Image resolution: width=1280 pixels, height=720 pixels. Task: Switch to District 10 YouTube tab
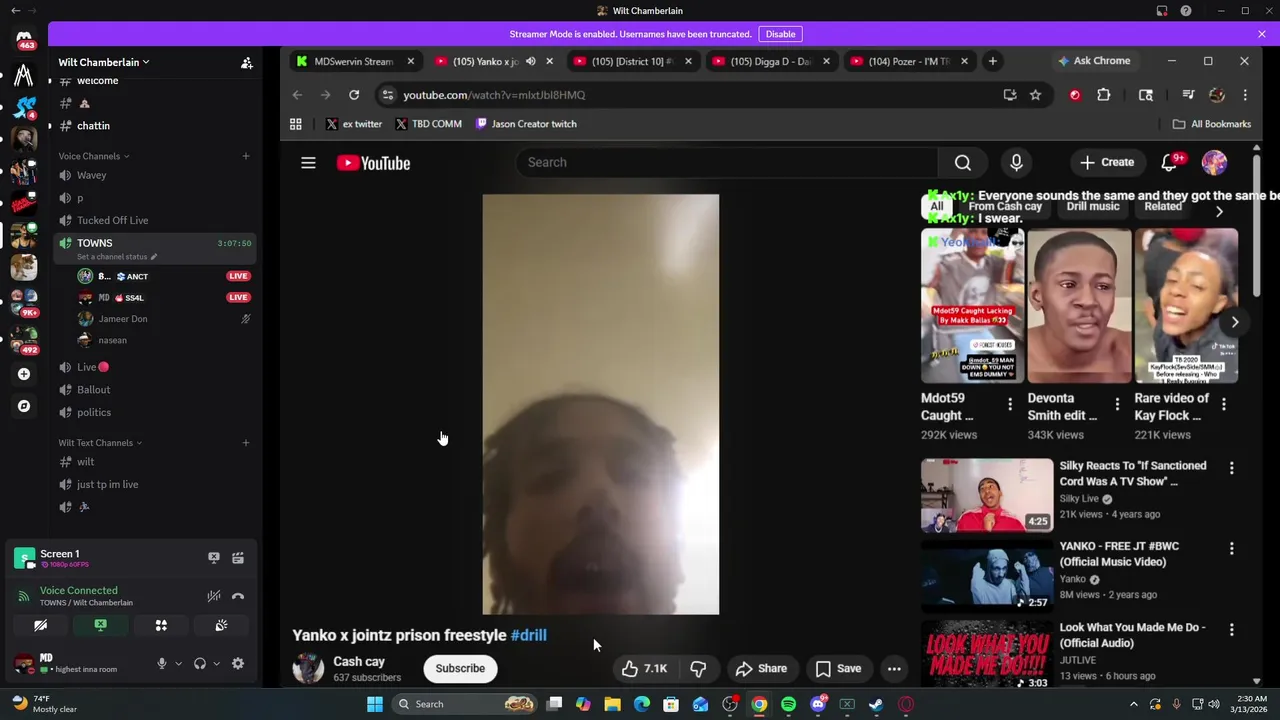[632, 61]
